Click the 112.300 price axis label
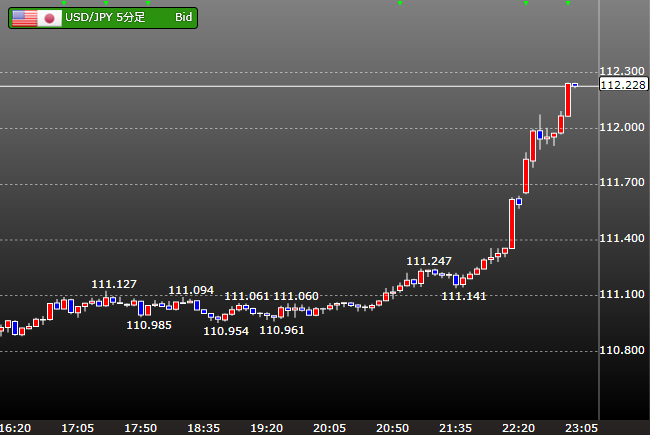Screen dimensions: 650x435 pyautogui.click(x=622, y=71)
